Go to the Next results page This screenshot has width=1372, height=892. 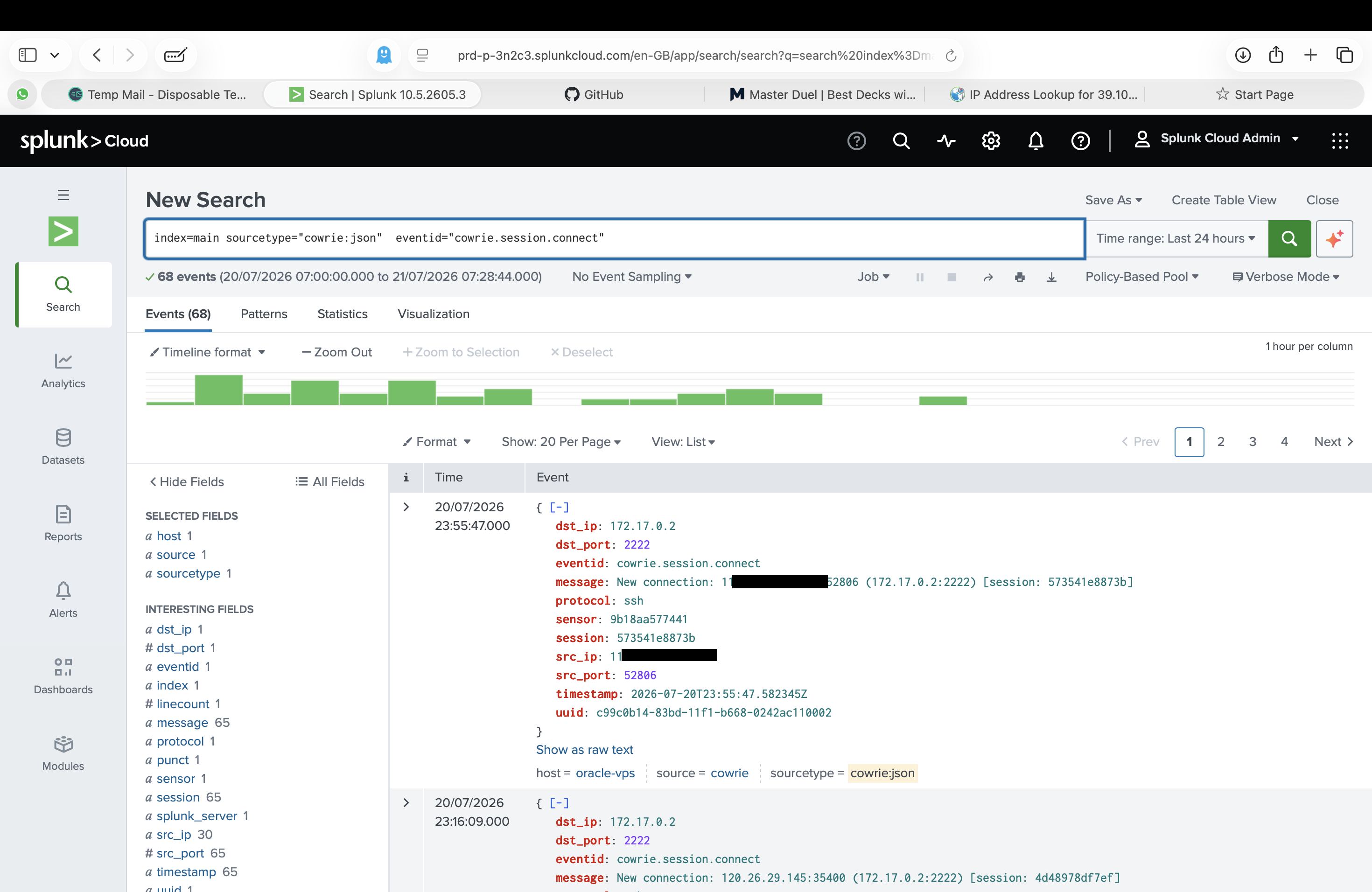click(x=1333, y=442)
